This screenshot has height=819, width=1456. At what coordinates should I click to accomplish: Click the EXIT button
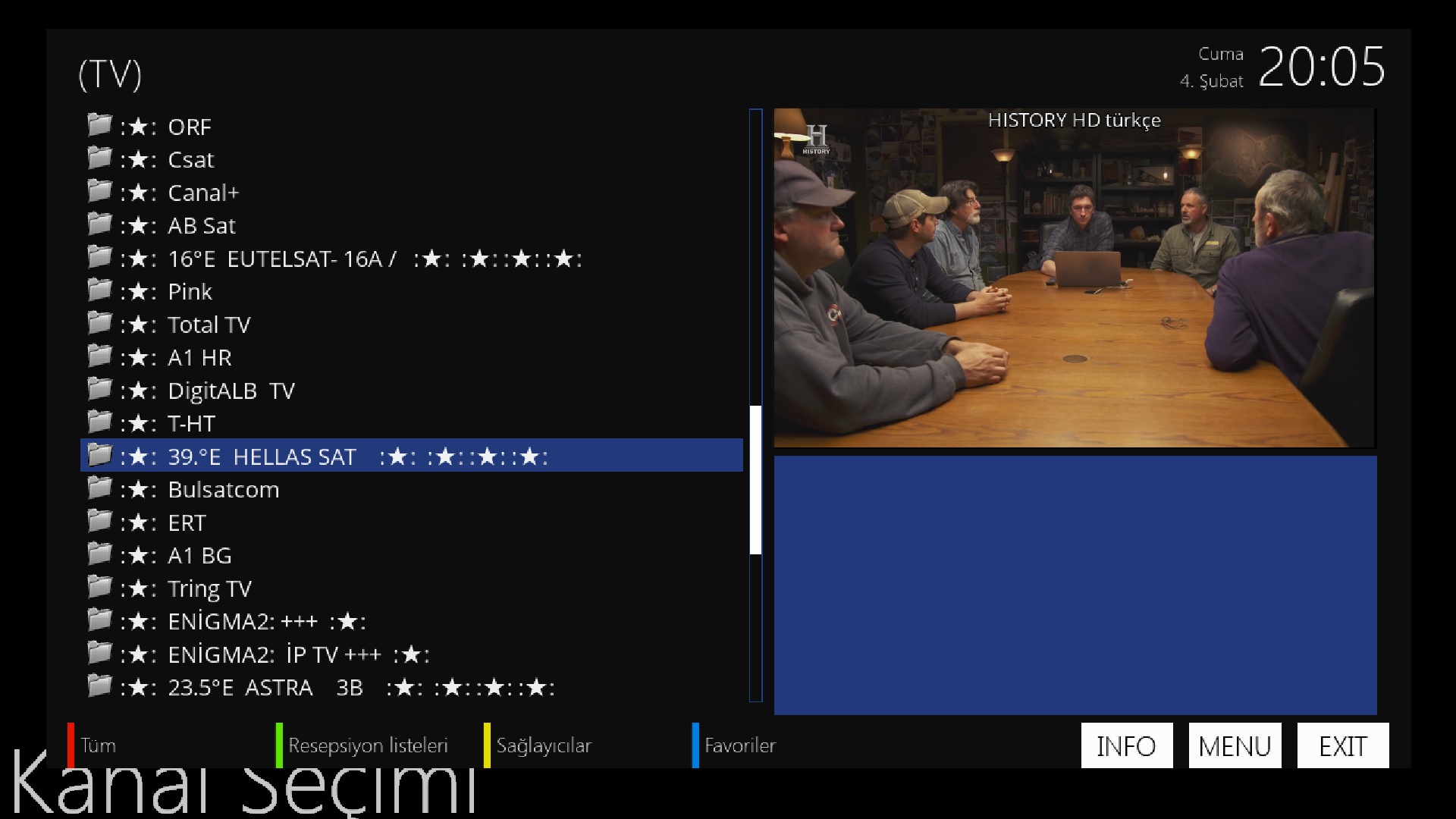tap(1343, 745)
